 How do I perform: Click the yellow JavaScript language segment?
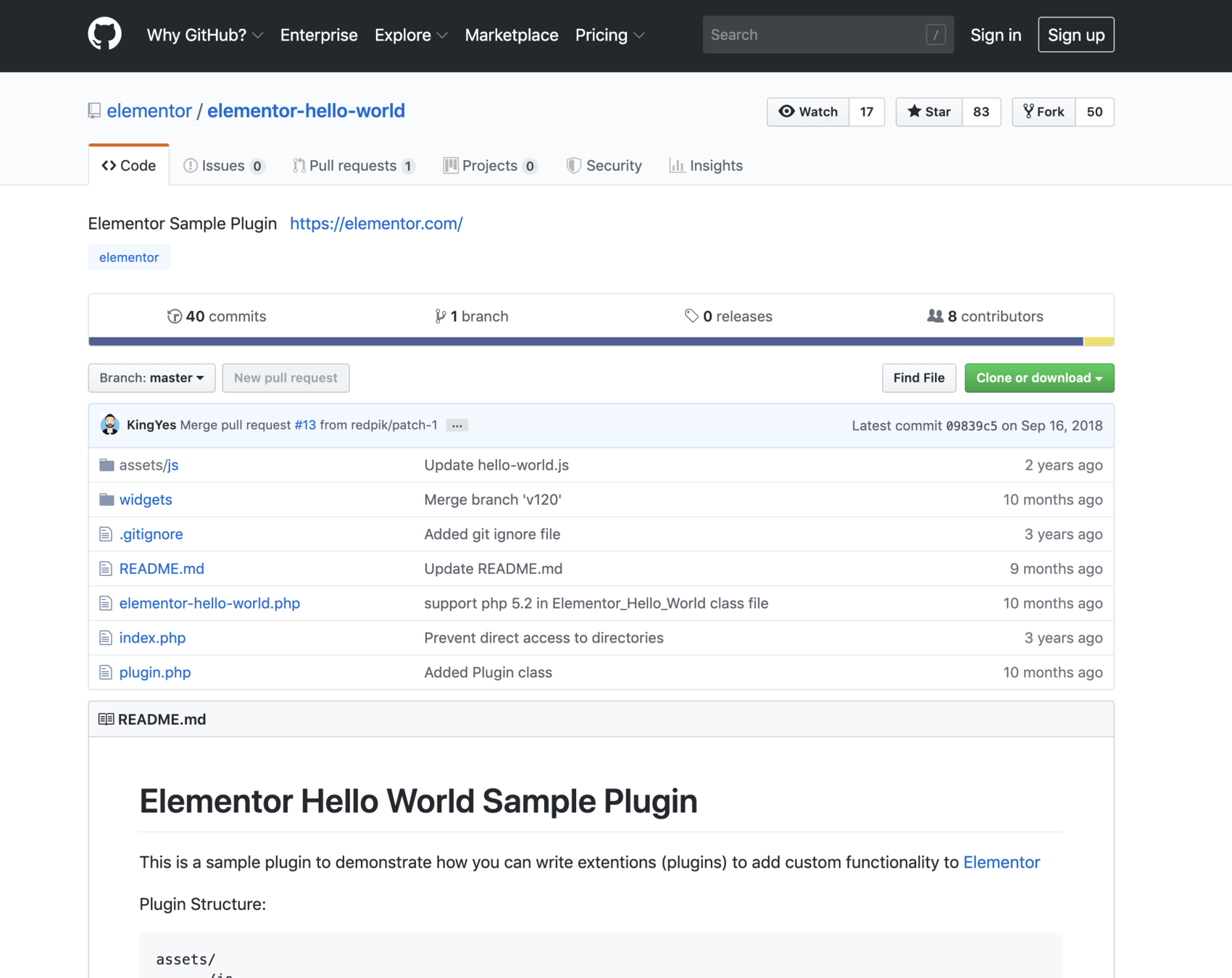coord(1099,341)
